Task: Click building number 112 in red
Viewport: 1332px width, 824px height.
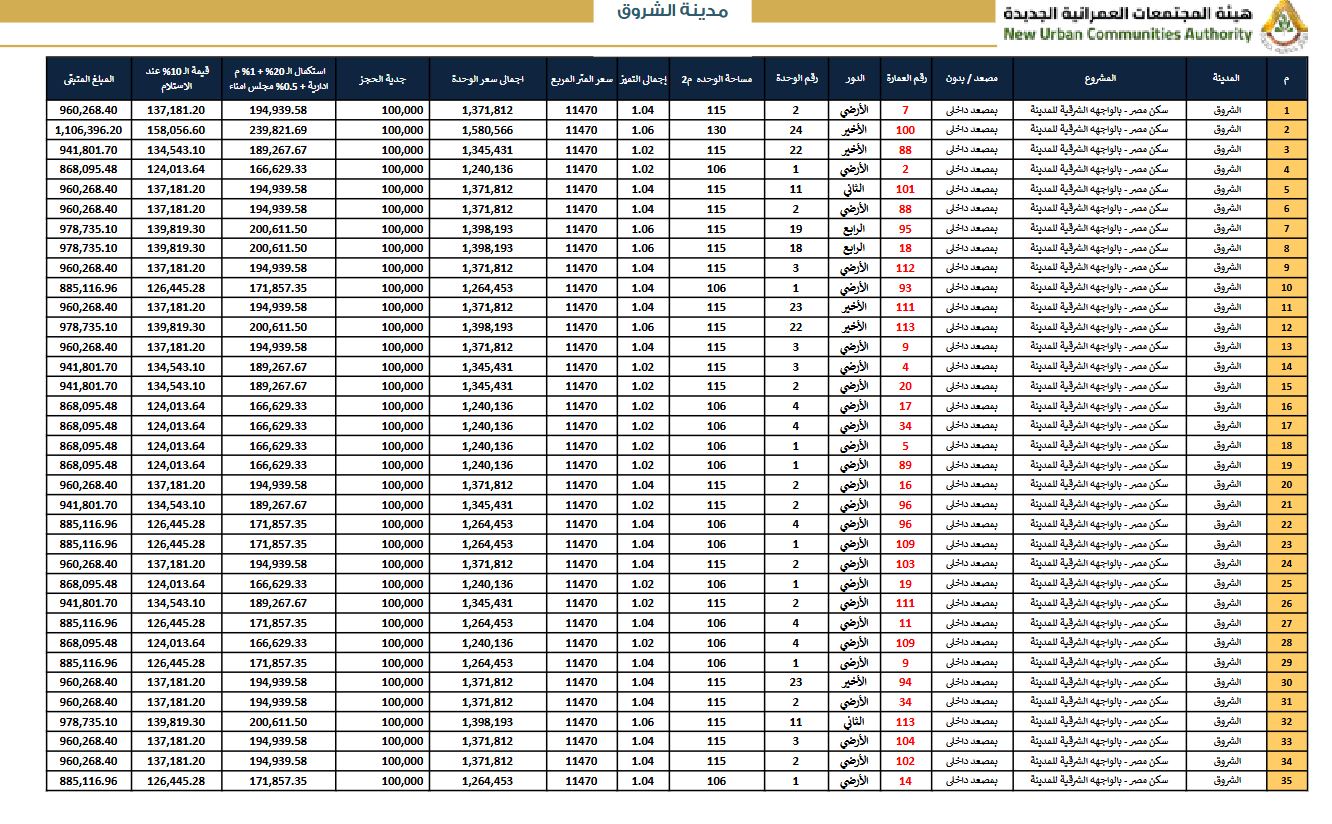Action: 906,268
